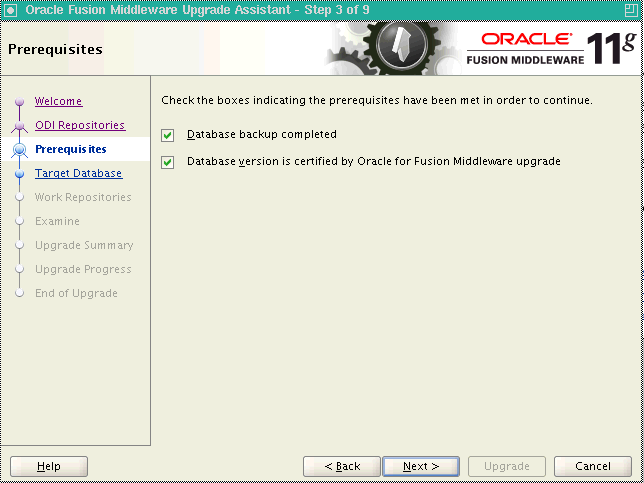Go to the Welcome step link
The image size is (644, 483).
[x=58, y=101]
